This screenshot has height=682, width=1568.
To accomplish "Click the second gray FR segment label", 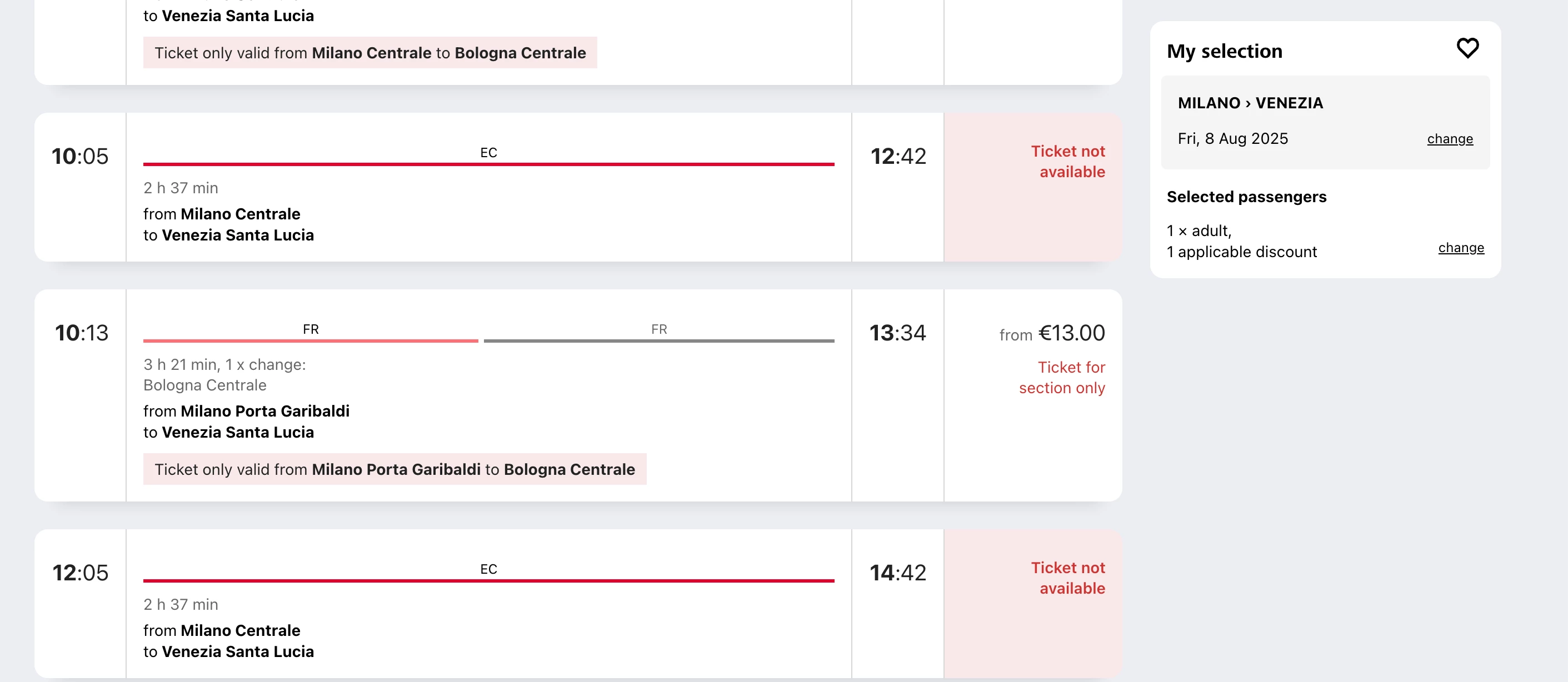I will (x=658, y=329).
